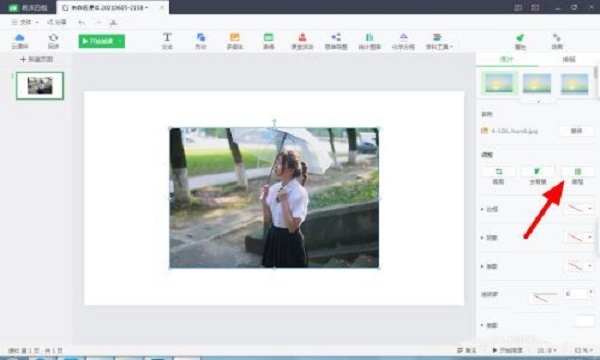600x360 pixels.
Task: Open the zoom percentage dropdown
Action: [x=584, y=350]
